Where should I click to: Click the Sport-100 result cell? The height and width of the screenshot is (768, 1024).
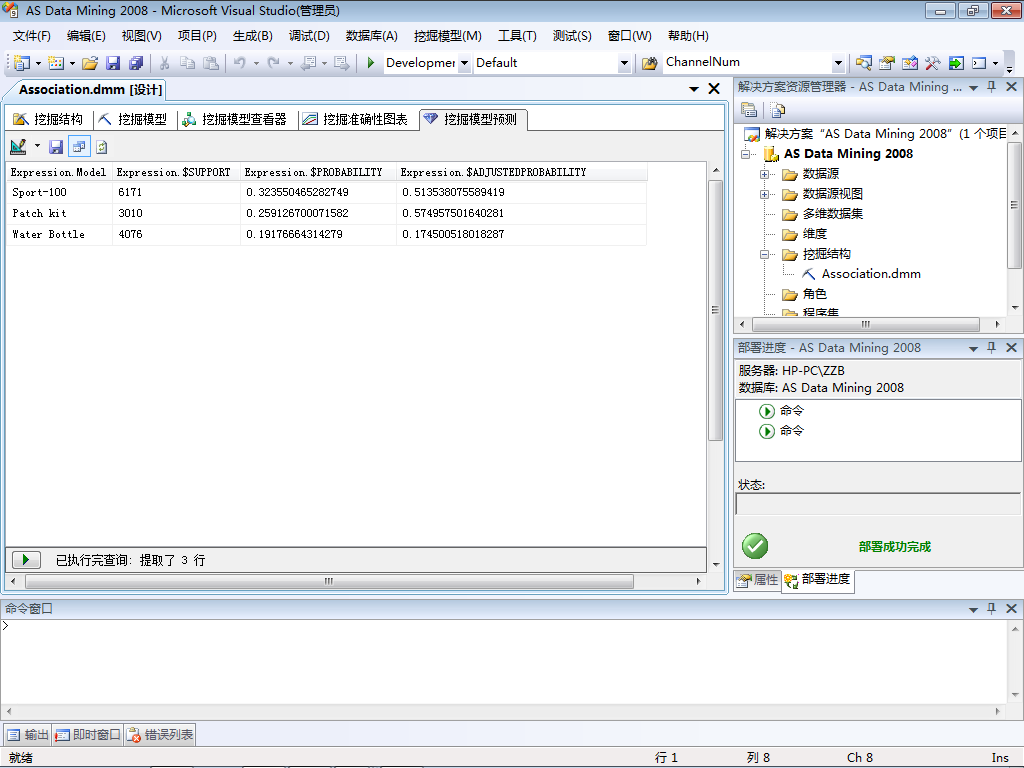point(59,193)
